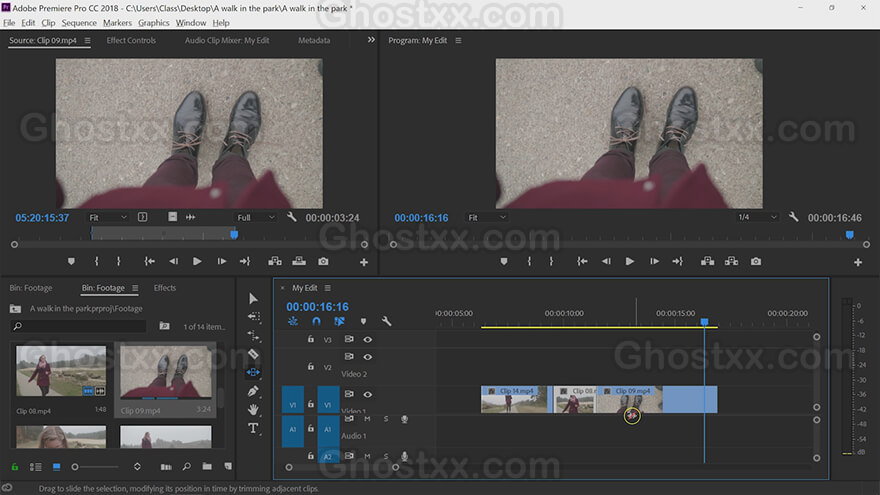This screenshot has height=495, width=880.
Task: Switch to Effects tab
Action: click(x=164, y=288)
